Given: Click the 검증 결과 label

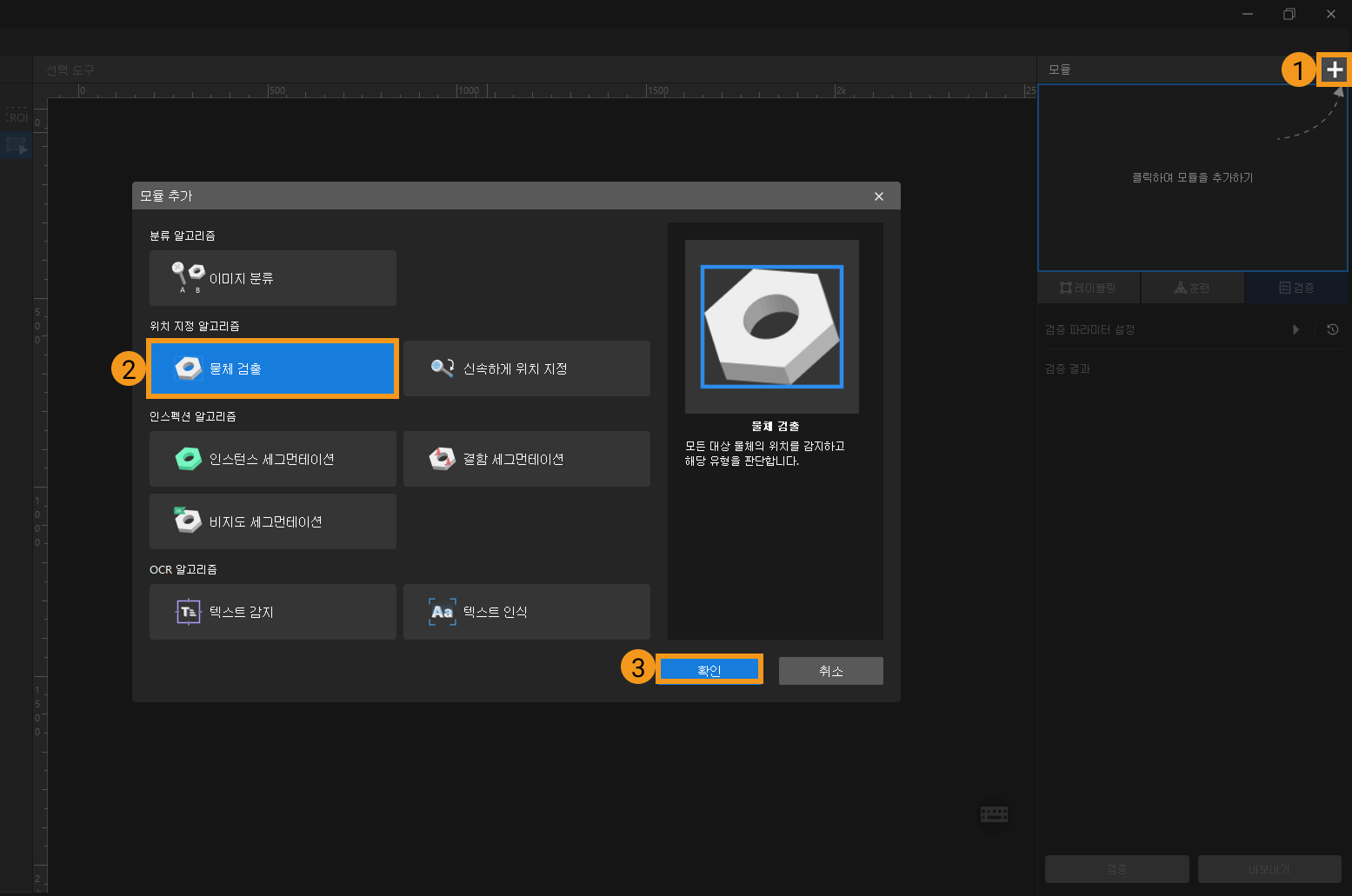Looking at the screenshot, I should (1068, 368).
